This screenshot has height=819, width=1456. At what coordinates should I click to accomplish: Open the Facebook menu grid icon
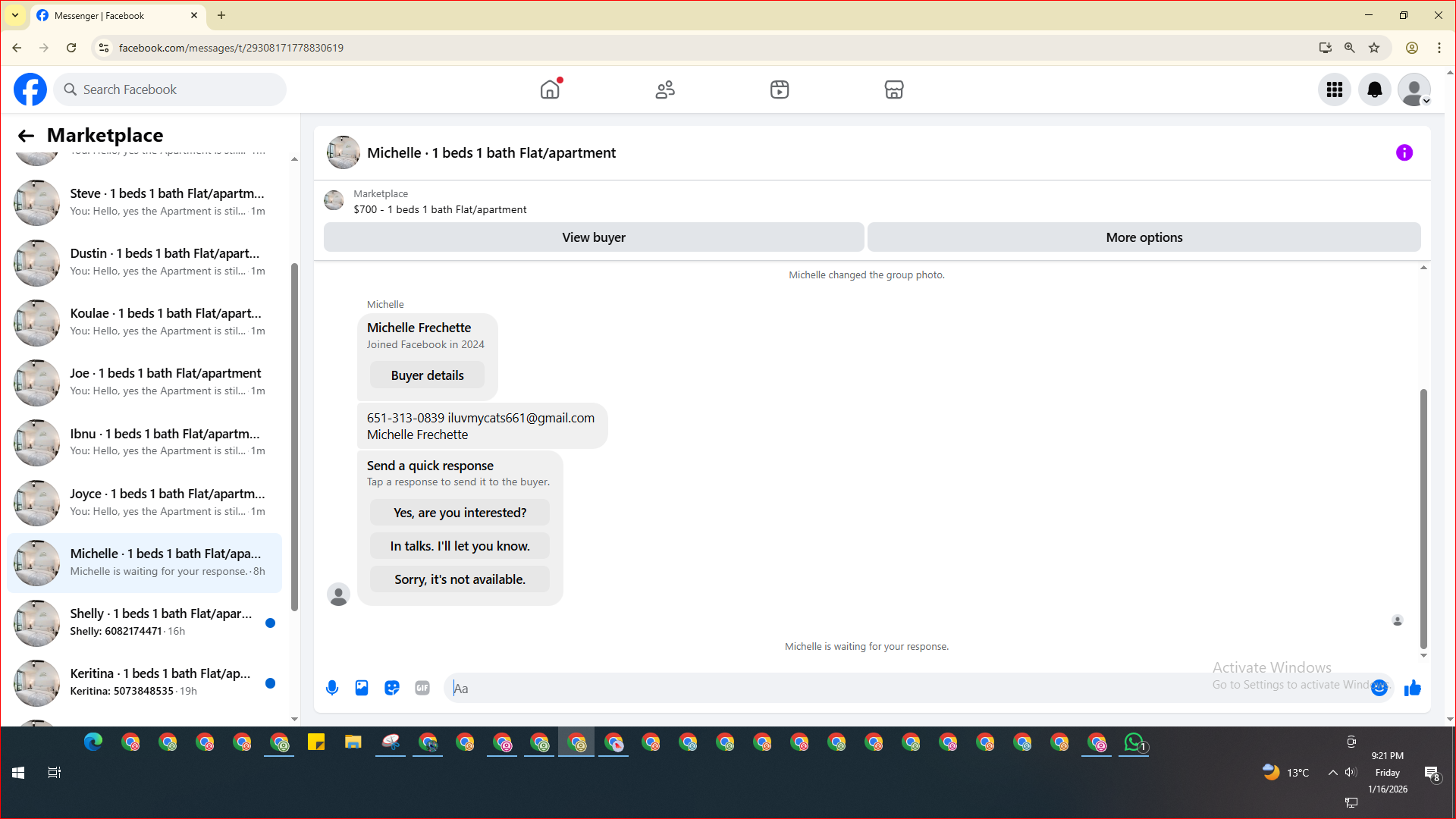pyautogui.click(x=1335, y=89)
